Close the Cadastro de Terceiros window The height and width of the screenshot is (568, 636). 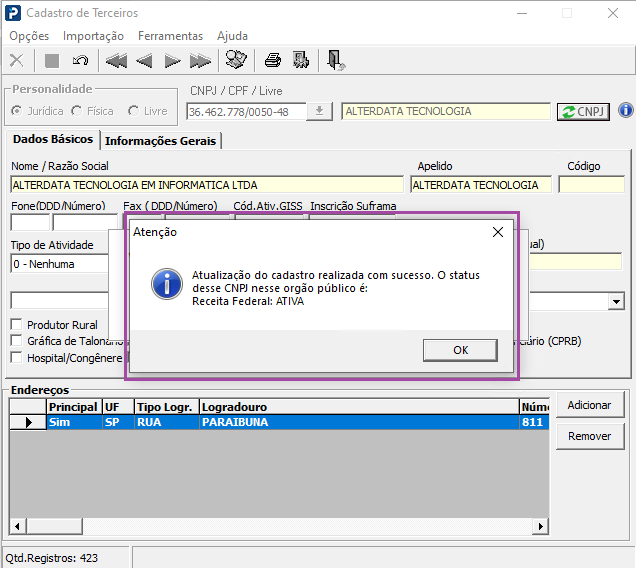(x=613, y=13)
